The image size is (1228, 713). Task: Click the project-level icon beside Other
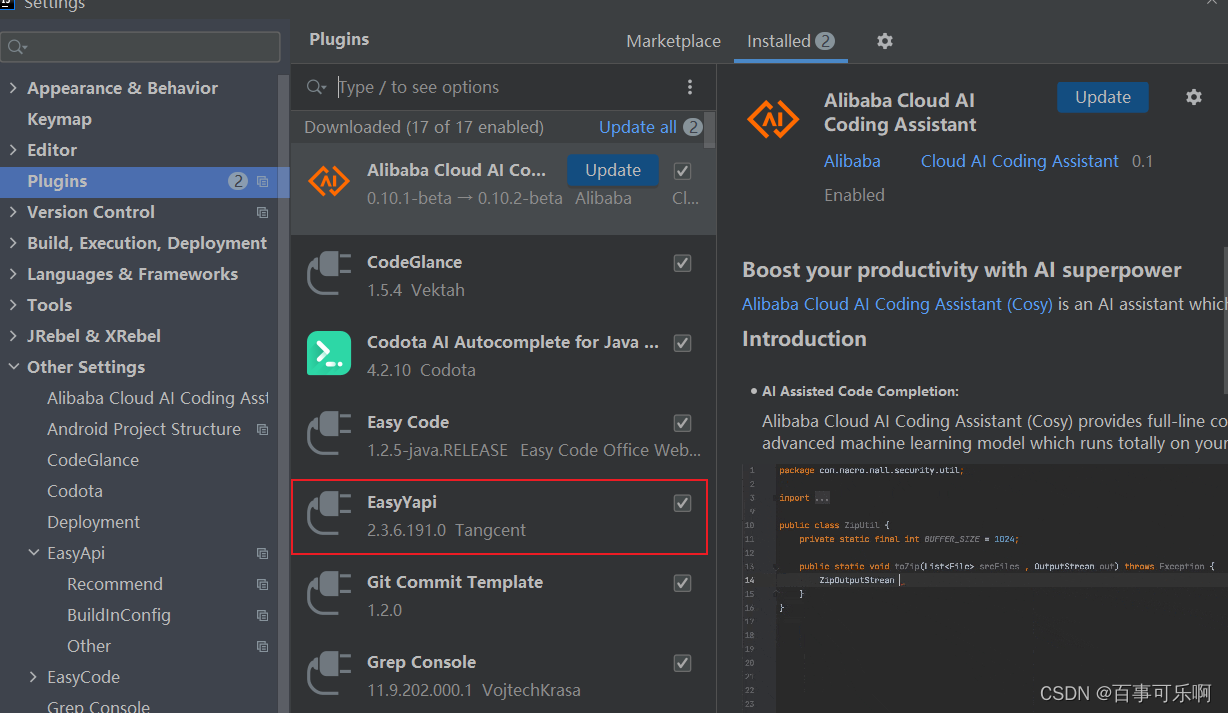262,647
